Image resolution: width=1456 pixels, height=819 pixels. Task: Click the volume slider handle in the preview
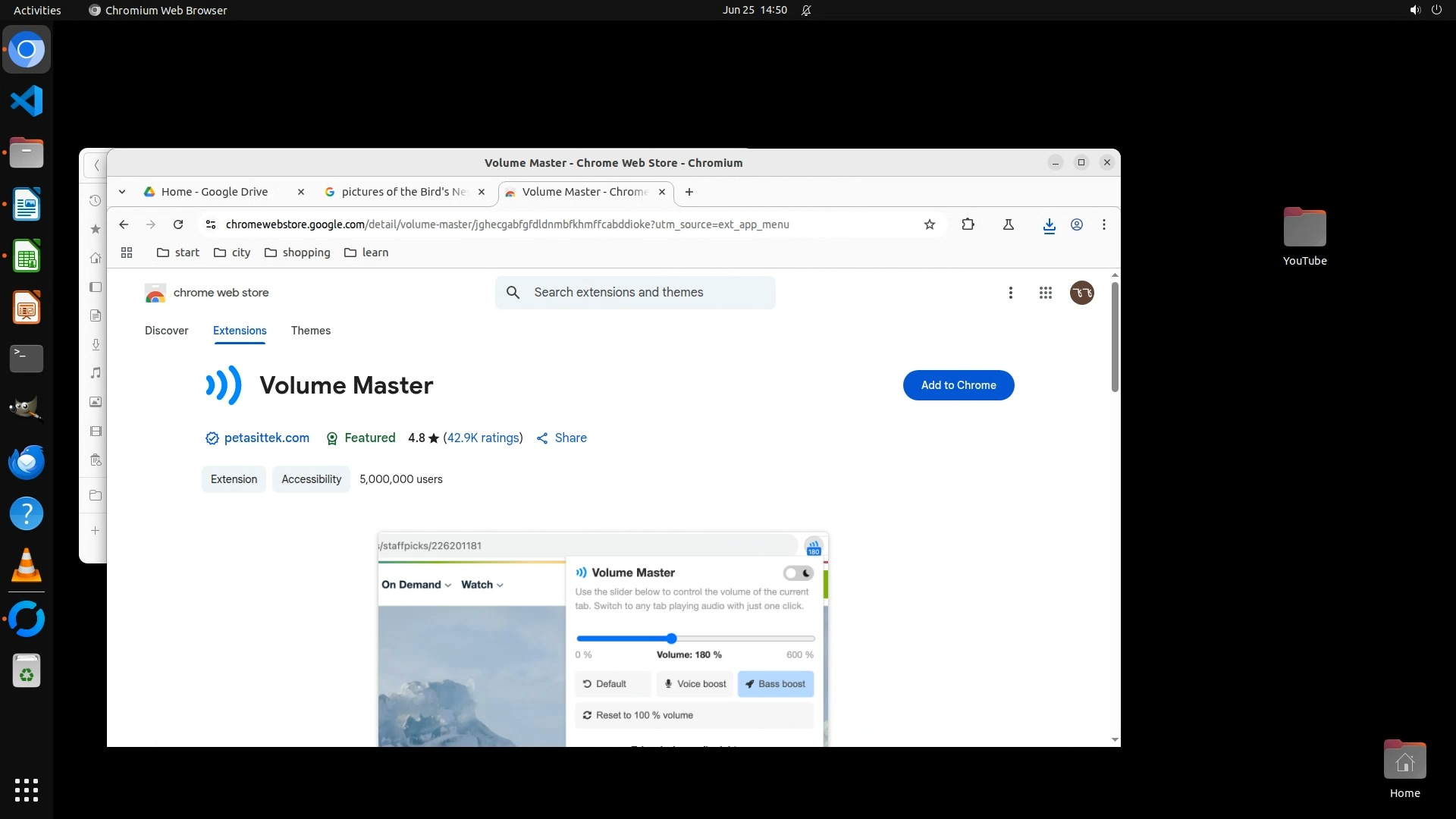671,639
